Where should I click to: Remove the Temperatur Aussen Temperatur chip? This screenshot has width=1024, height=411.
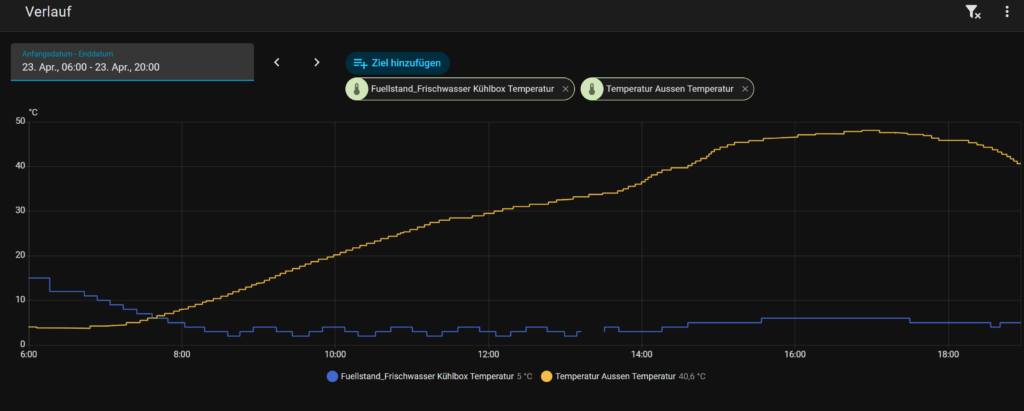pos(745,89)
